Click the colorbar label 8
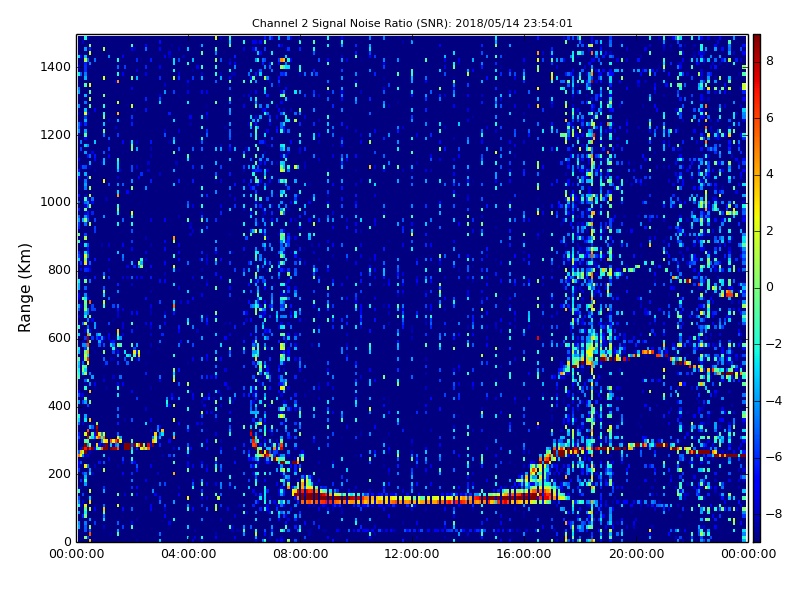The height and width of the screenshot is (600, 800). [x=770, y=61]
